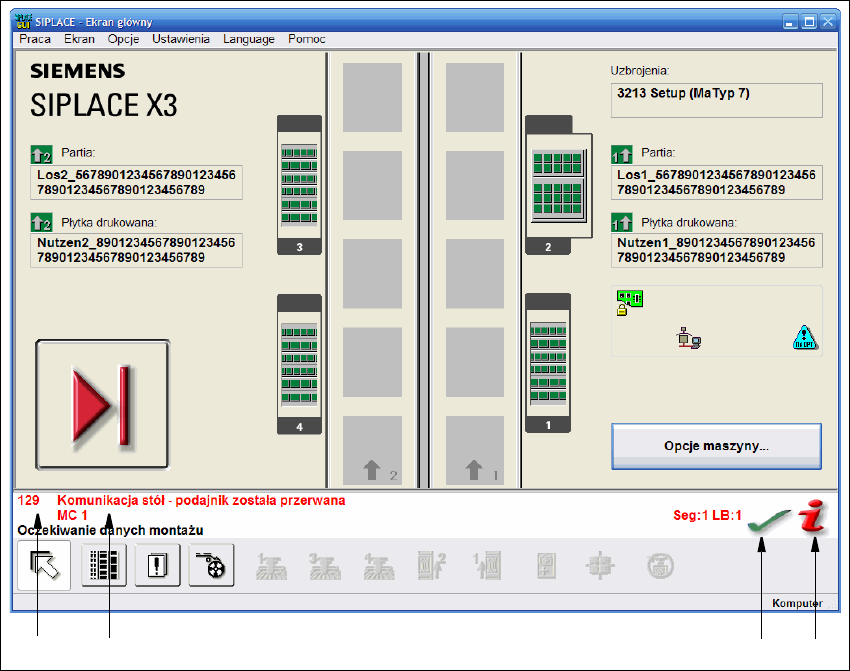Screen dimensions: 850x671
Task: Click the lane 1 Partia arrow icon
Action: [622, 154]
